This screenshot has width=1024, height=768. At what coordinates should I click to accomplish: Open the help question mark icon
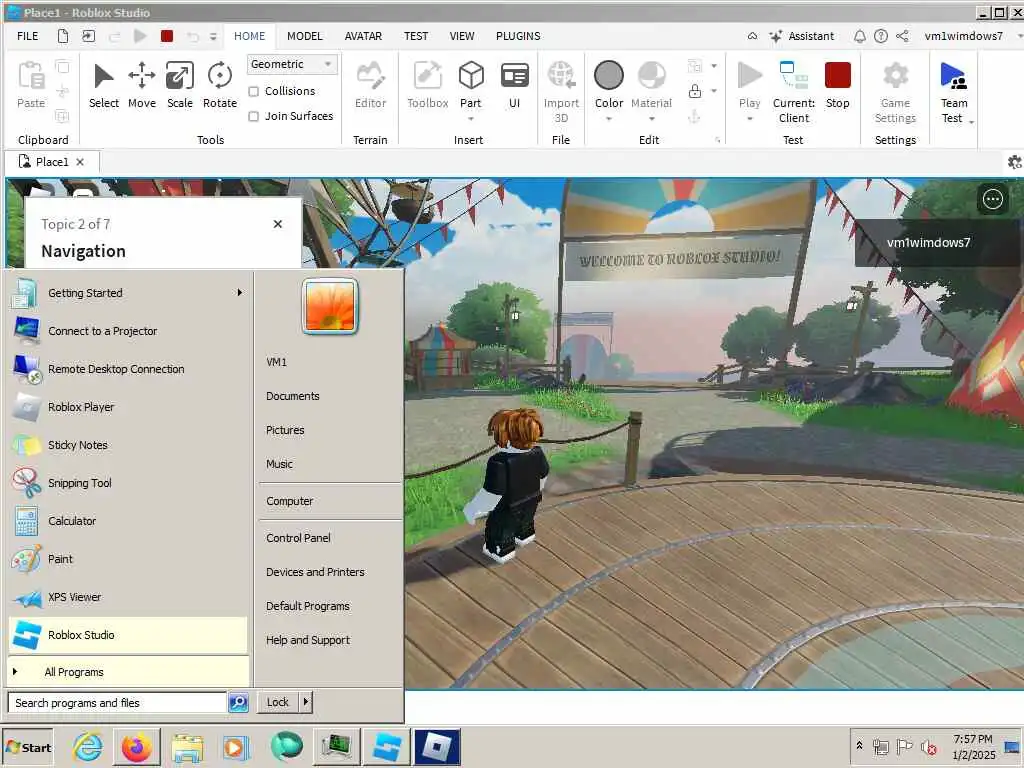880,36
